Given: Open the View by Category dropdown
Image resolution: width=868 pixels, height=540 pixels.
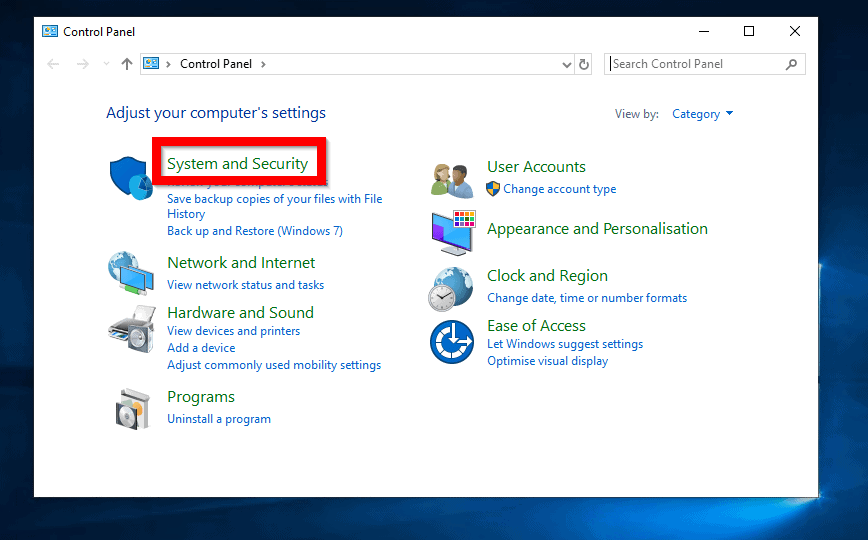Looking at the screenshot, I should (702, 114).
